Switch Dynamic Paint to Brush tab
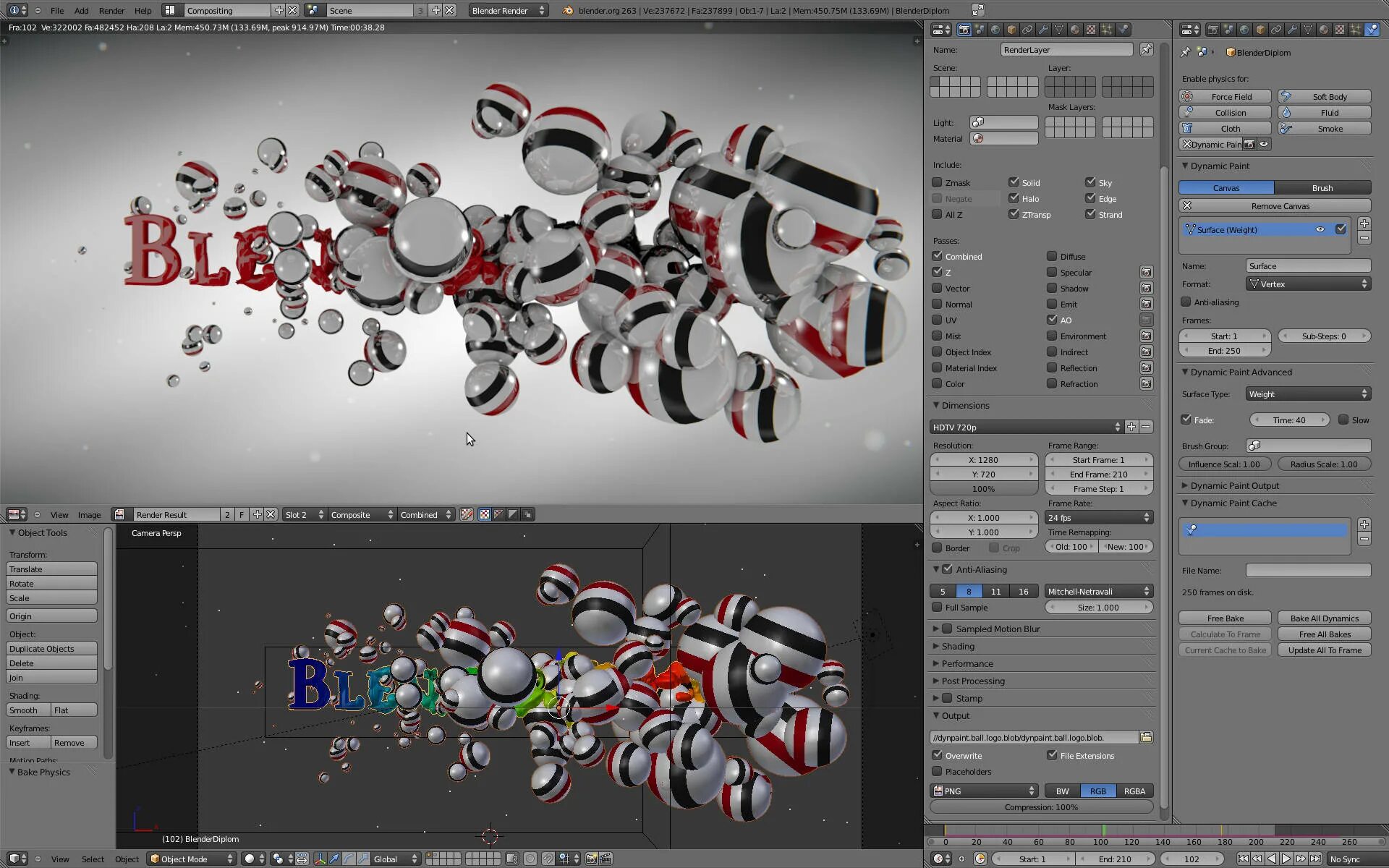The height and width of the screenshot is (868, 1389). tap(1322, 187)
